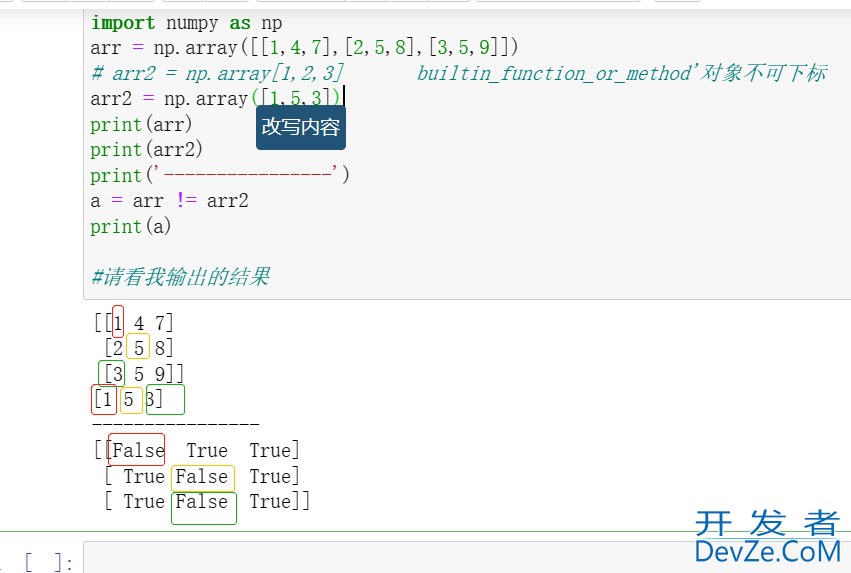Click output row "[[False True True]"
This screenshot has width=851, height=573.
pyautogui.click(x=197, y=450)
